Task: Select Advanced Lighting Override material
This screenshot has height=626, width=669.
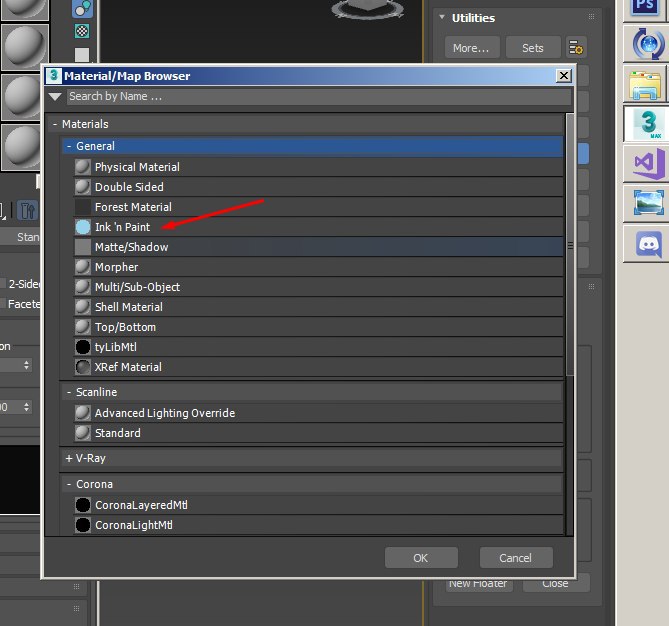Action: point(318,413)
